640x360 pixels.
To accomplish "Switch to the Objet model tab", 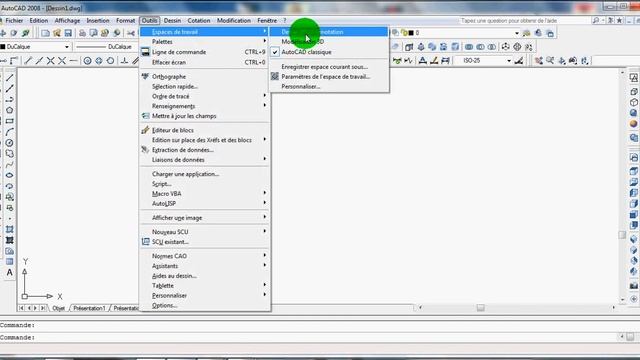I will tap(58, 308).
